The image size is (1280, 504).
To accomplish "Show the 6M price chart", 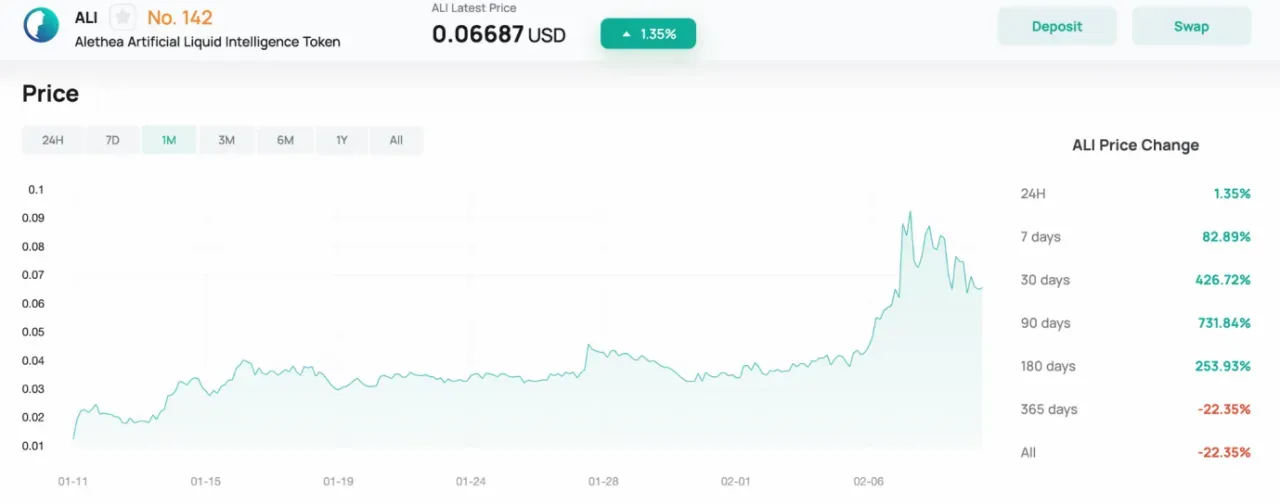I will pos(285,140).
